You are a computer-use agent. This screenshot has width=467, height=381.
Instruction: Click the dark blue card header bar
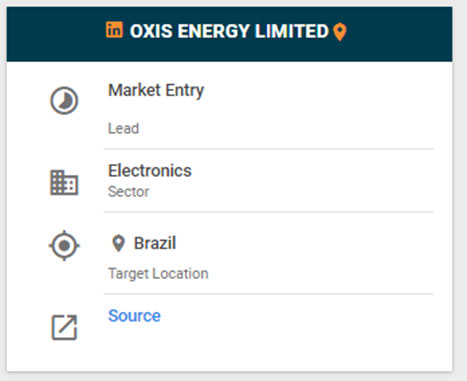pos(229,34)
